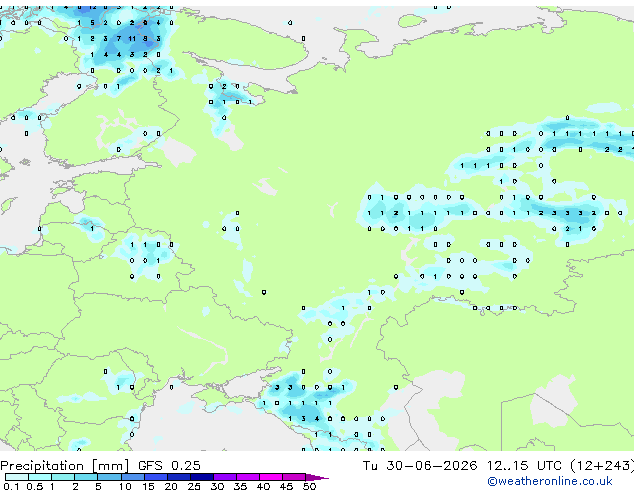Click the '12..15 UTC' time label
The width and height of the screenshot is (634, 490).
[x=524, y=466]
